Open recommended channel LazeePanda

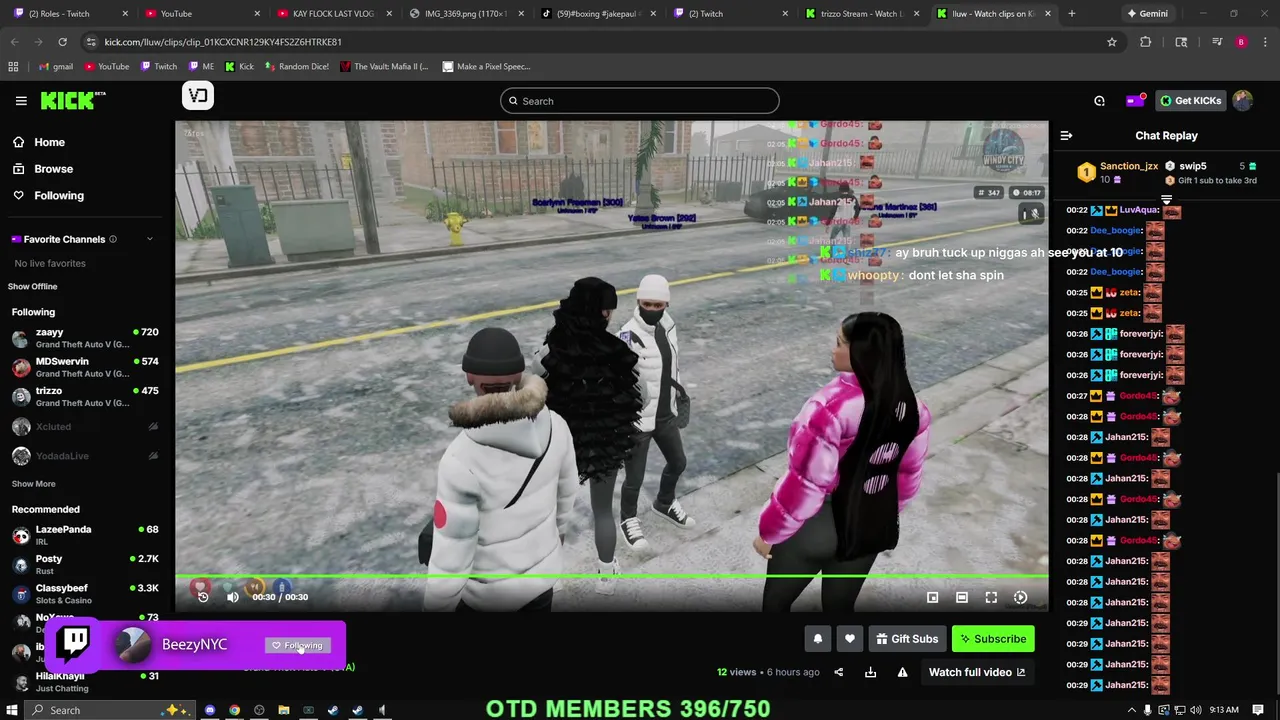coord(85,535)
